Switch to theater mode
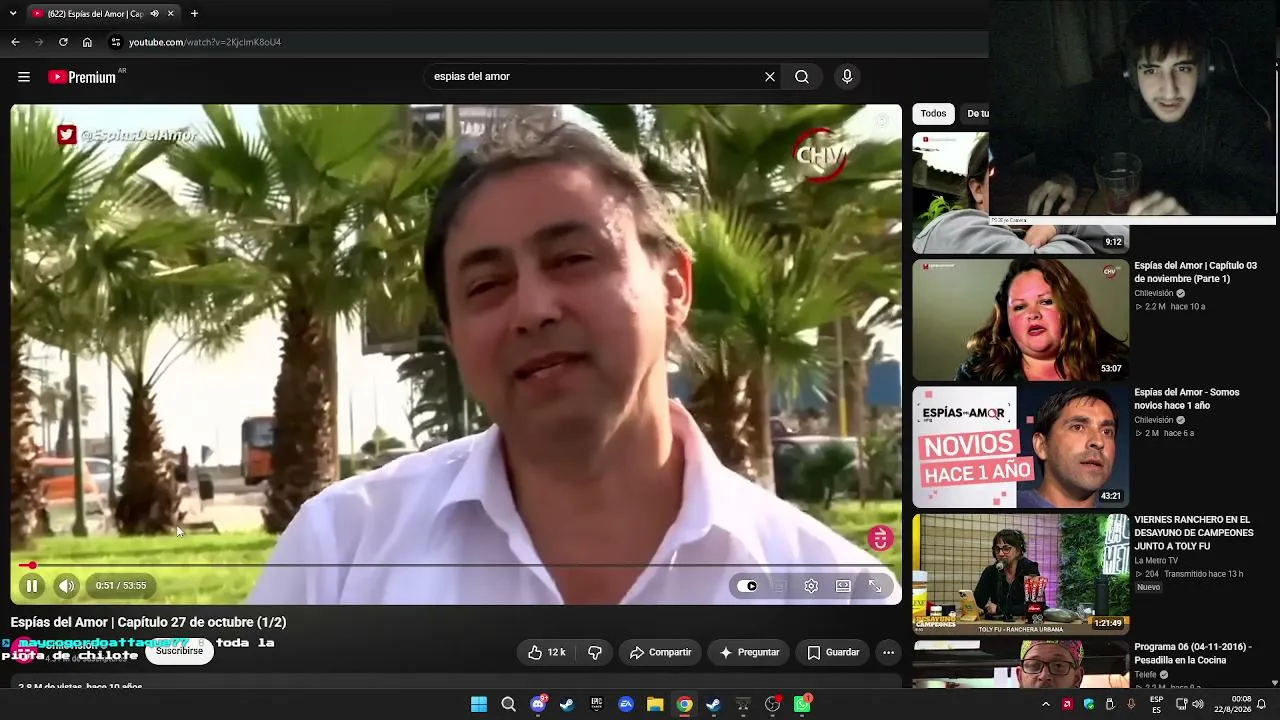 843,586
